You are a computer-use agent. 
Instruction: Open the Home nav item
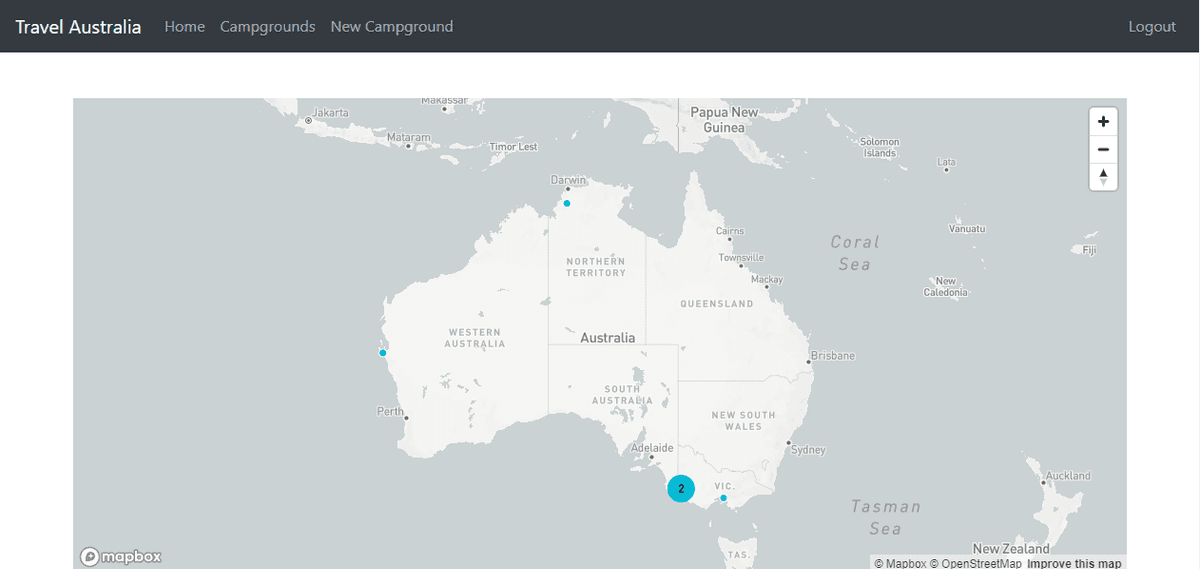pyautogui.click(x=185, y=26)
